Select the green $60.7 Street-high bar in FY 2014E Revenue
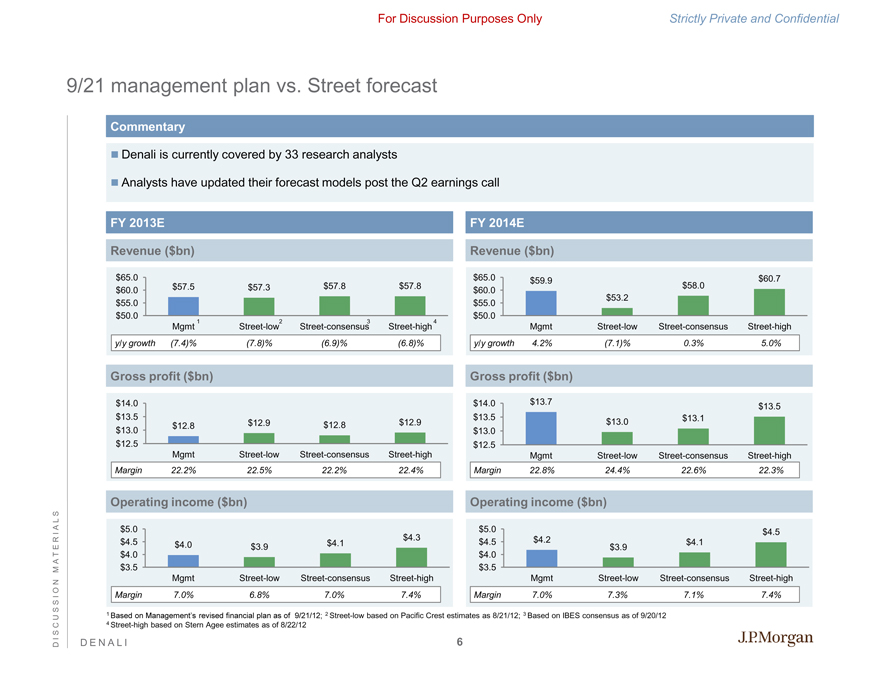 [769, 302]
